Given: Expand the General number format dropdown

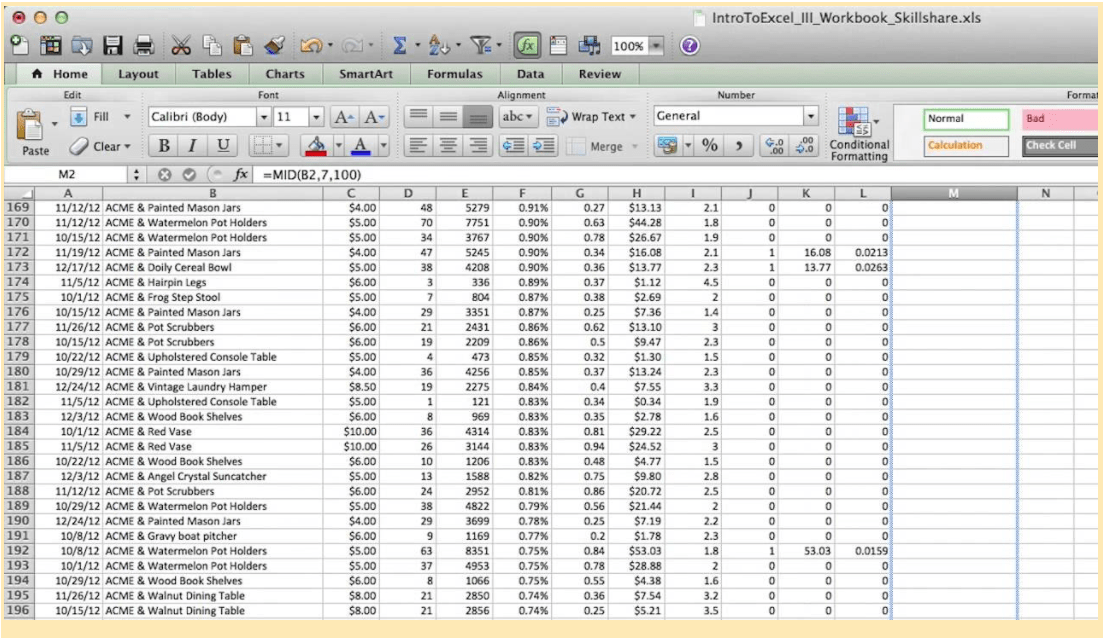Looking at the screenshot, I should [x=810, y=116].
